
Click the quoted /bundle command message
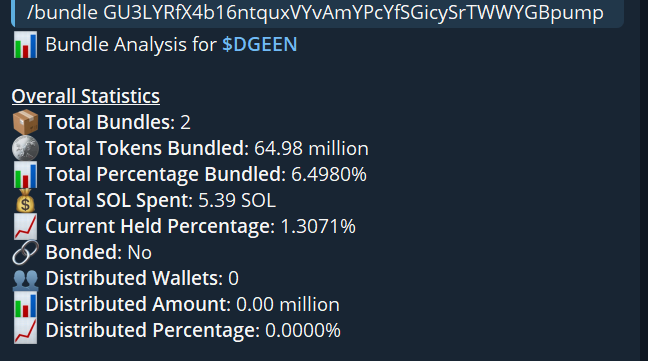[x=317, y=12]
